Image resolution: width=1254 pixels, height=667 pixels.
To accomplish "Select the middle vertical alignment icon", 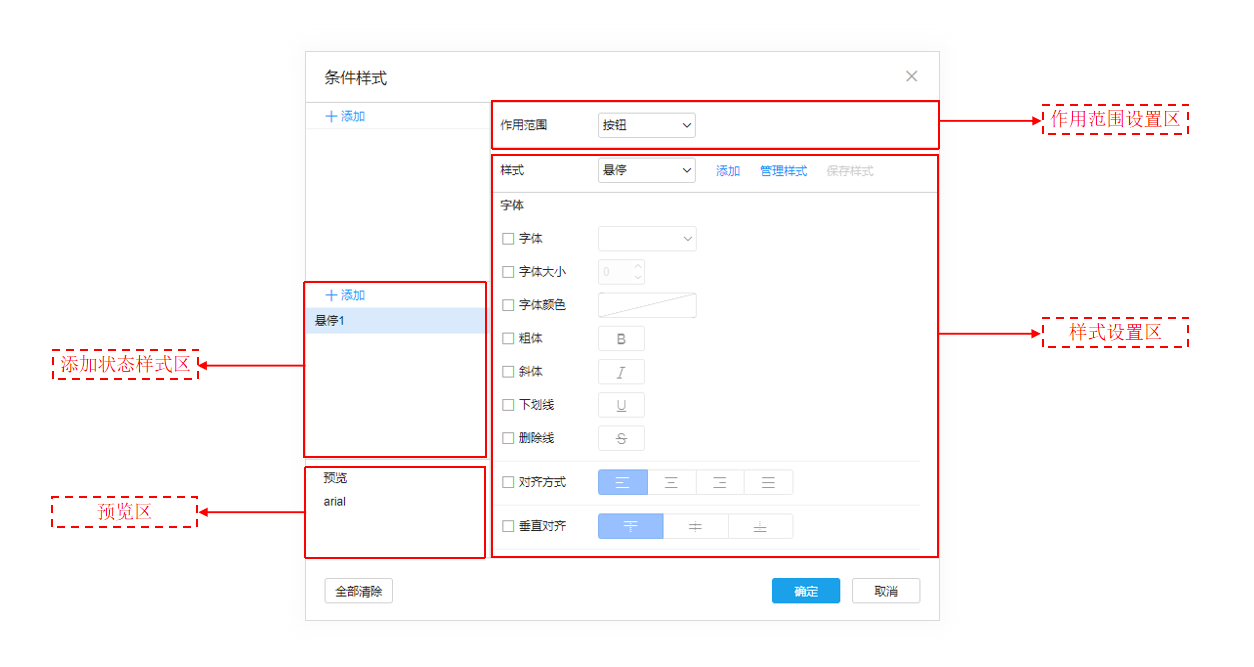I will click(x=695, y=525).
